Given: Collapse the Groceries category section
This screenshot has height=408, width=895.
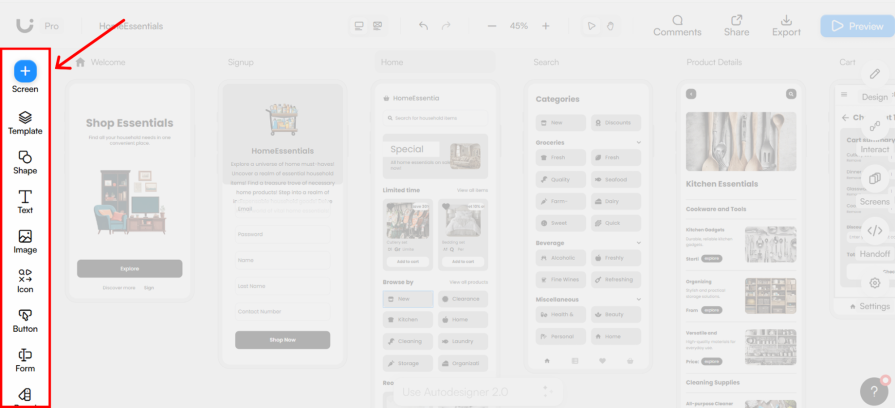Looking at the screenshot, I should point(640,142).
